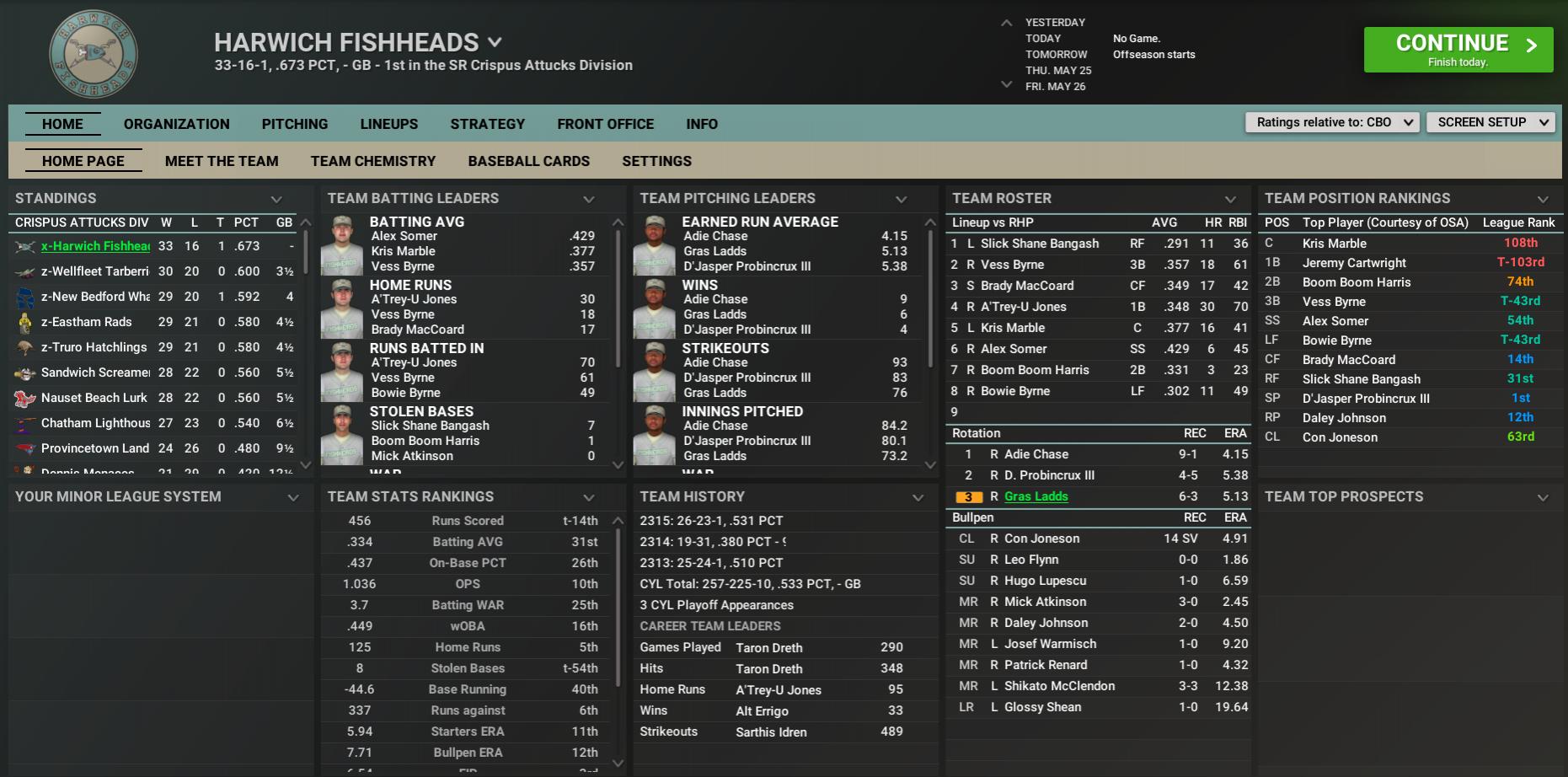Click the Earned Run Average leader photo
The height and width of the screenshot is (777, 1568).
pos(655,245)
